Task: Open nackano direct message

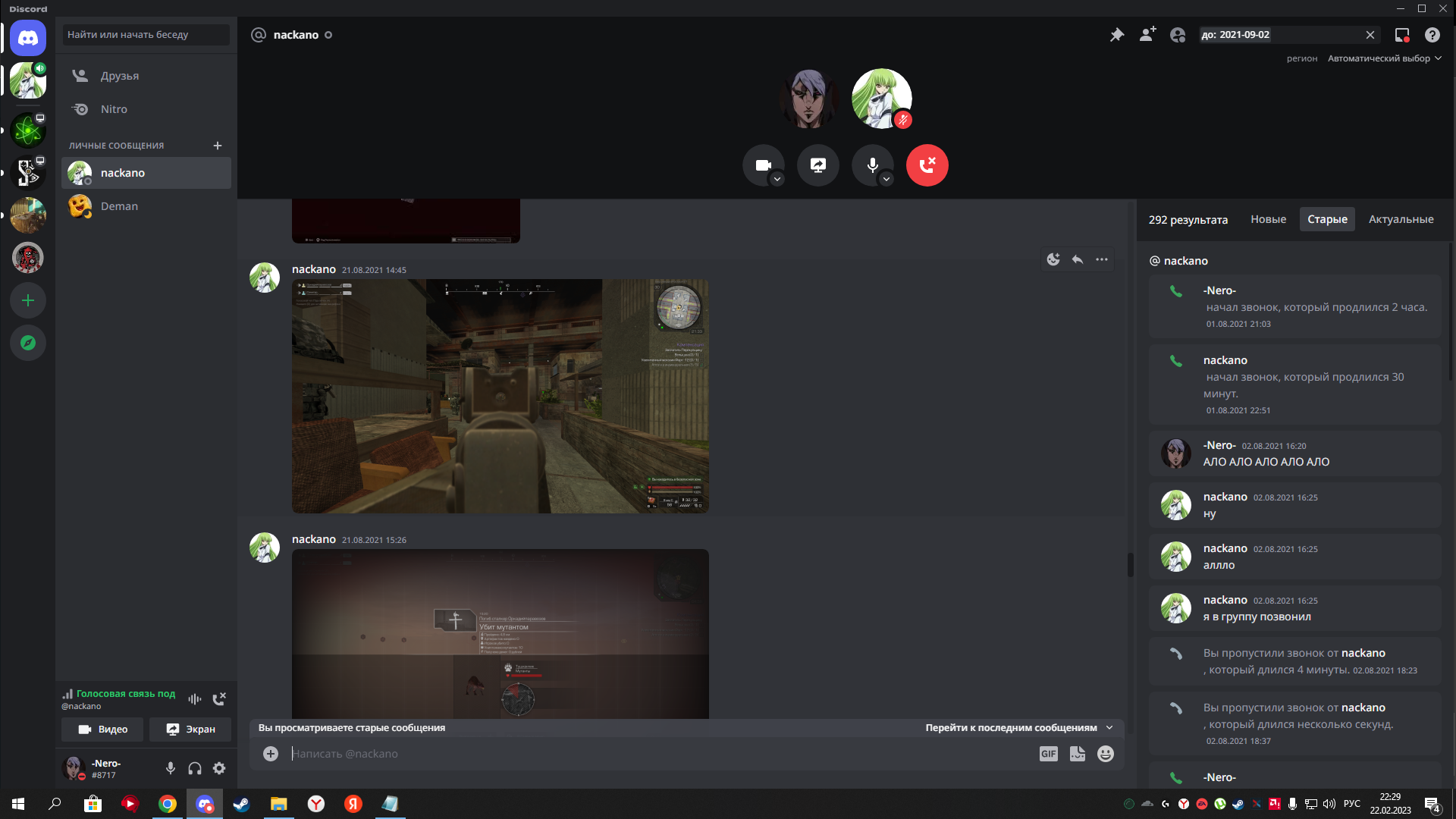Action: [x=146, y=173]
